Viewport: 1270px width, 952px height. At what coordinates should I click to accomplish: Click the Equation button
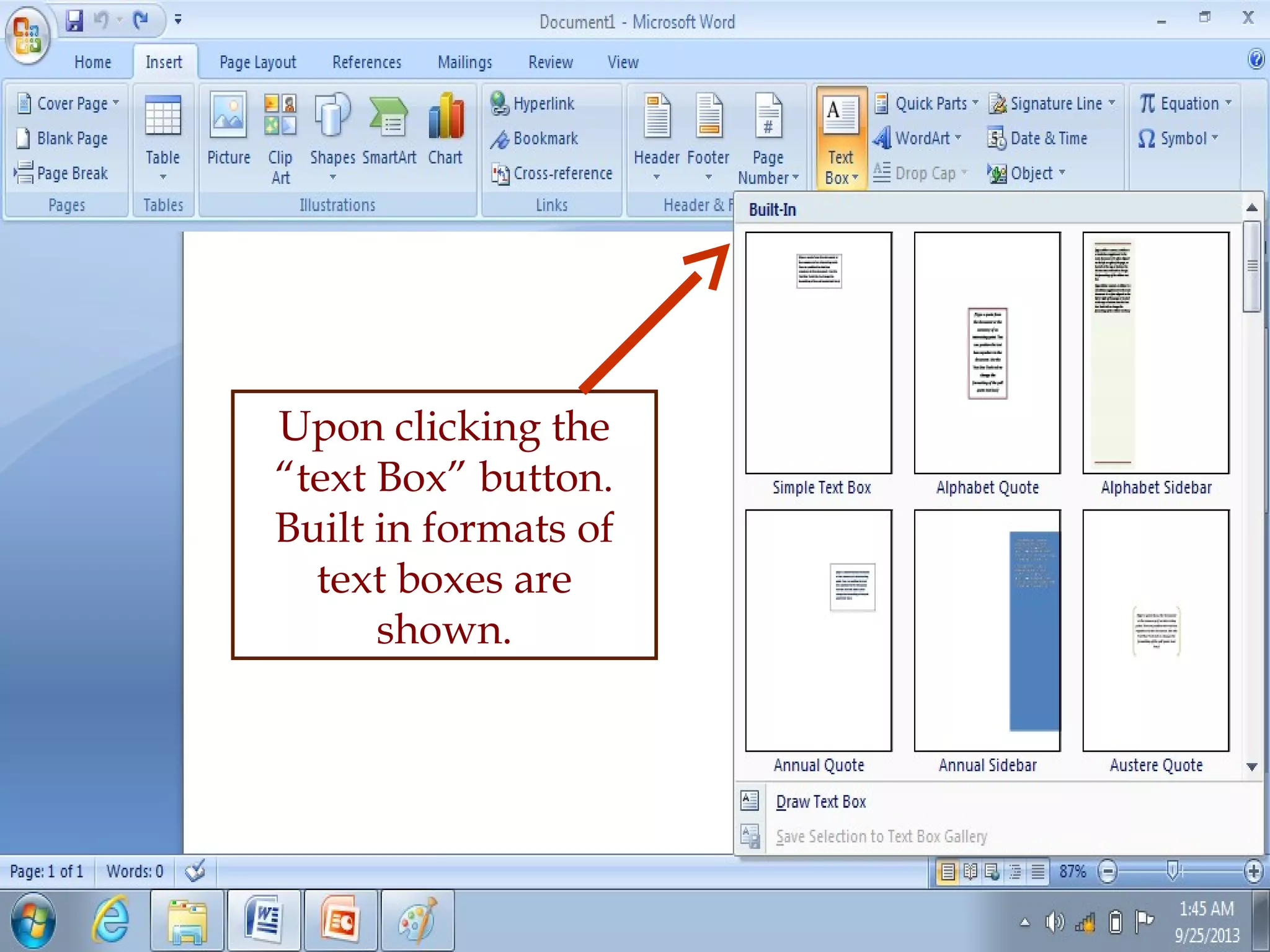(x=1185, y=104)
